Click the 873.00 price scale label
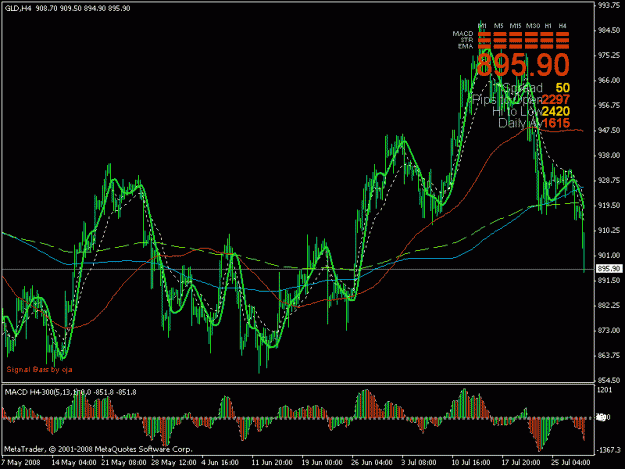This screenshot has height=469, width=625. pyautogui.click(x=609, y=330)
